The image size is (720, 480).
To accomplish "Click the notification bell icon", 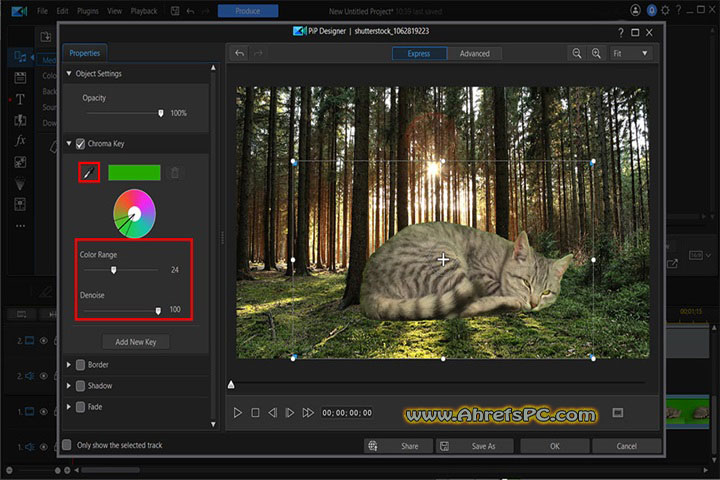I will (x=651, y=10).
